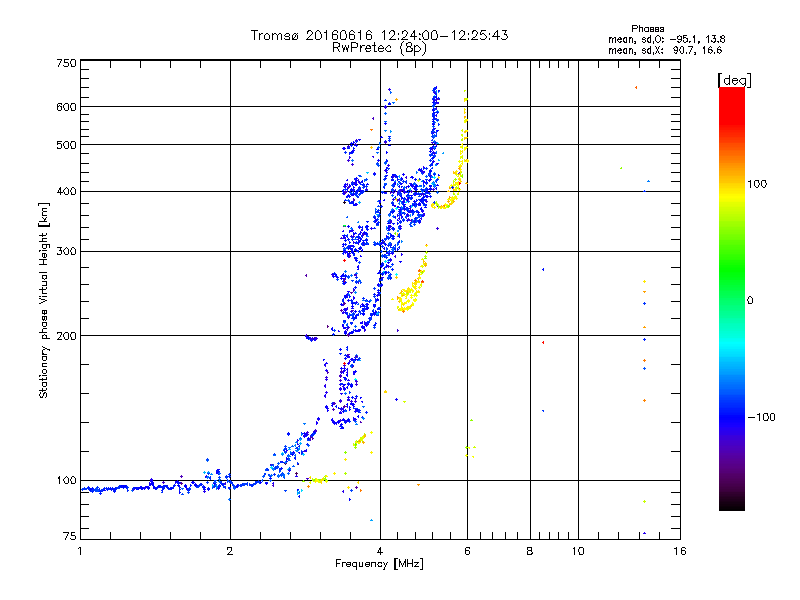Click the 'mean, sd,O: -95.1, 13.8' line
This screenshot has height=600, width=800.
pyautogui.click(x=666, y=39)
